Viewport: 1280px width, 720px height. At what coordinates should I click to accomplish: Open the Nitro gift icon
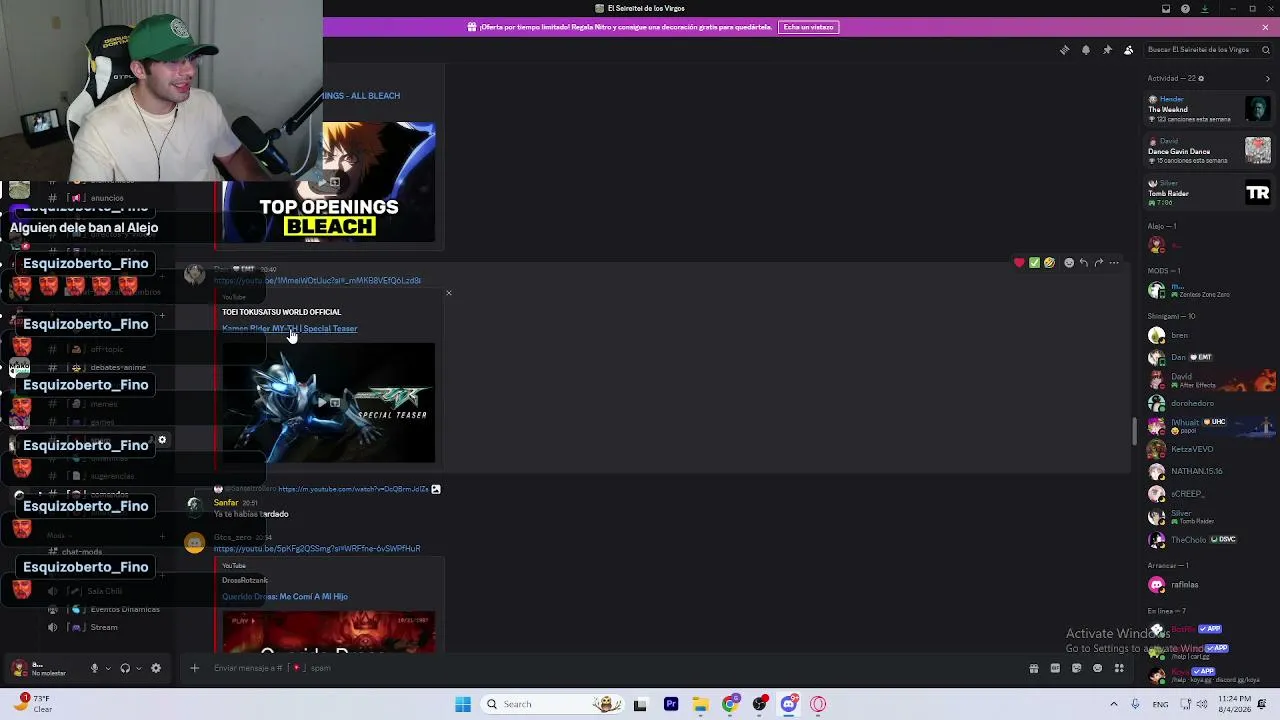coord(1034,668)
